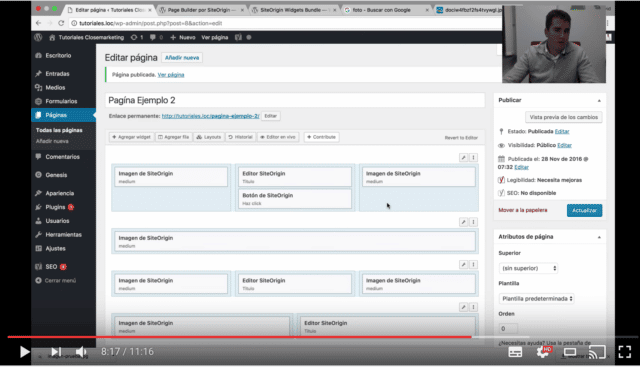Open Páginas in the sidebar
The width and height of the screenshot is (640, 367).
63,115
